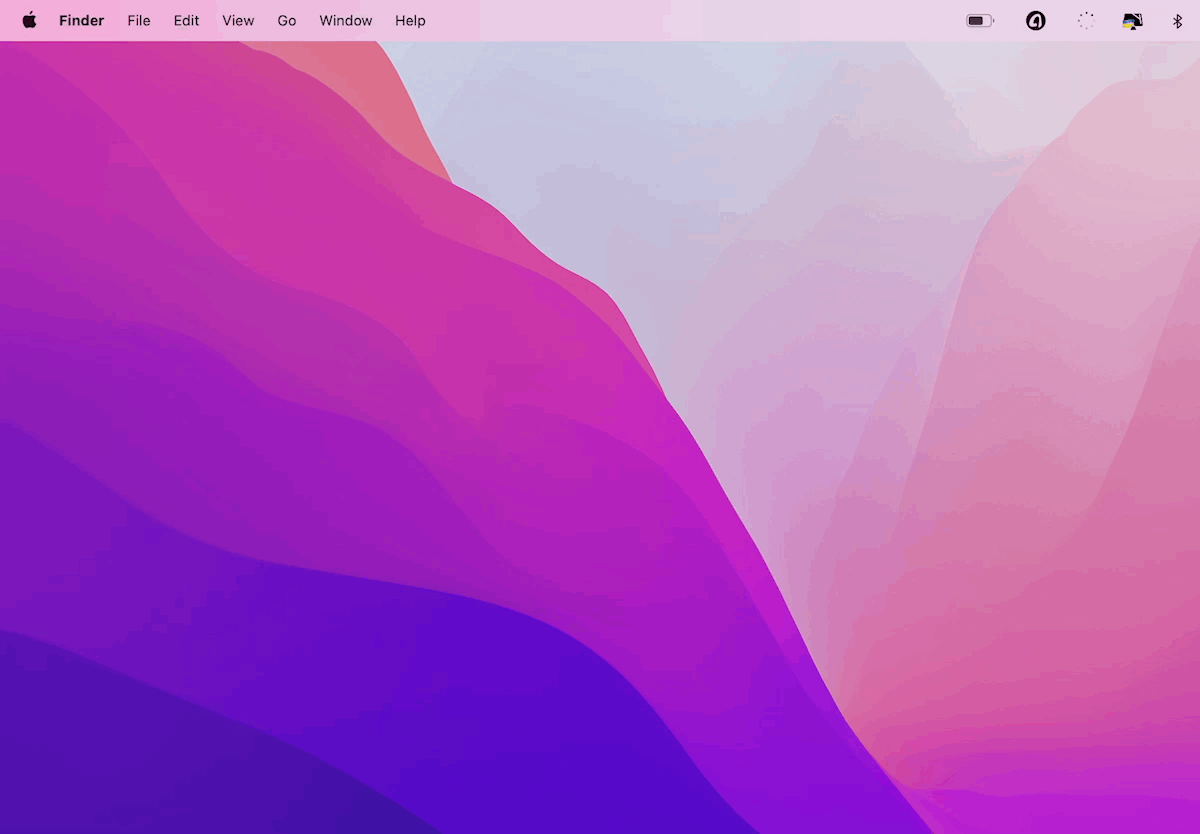This screenshot has width=1200, height=834.
Task: Open the Finder menu
Action: click(81, 20)
